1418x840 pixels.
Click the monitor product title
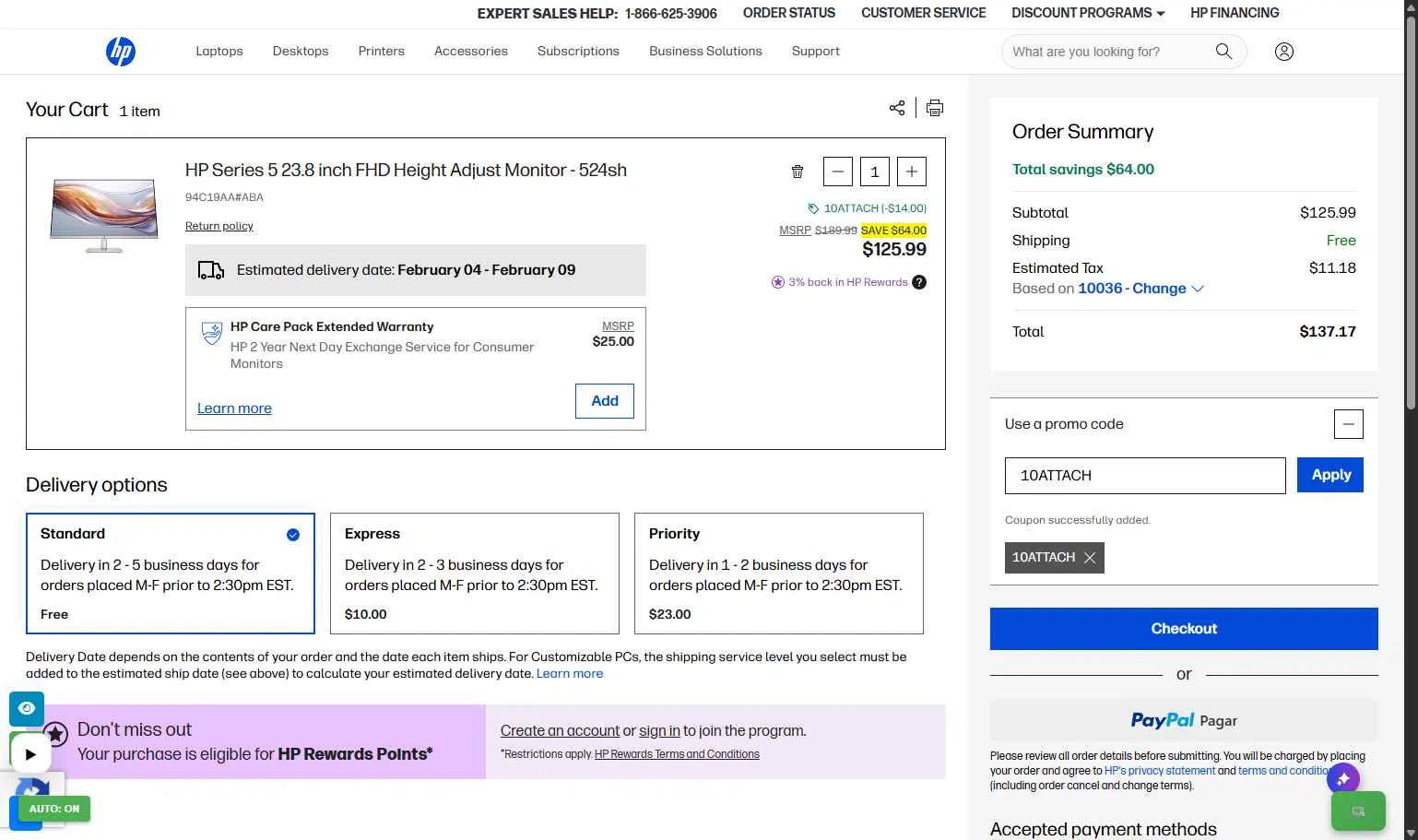tap(406, 171)
